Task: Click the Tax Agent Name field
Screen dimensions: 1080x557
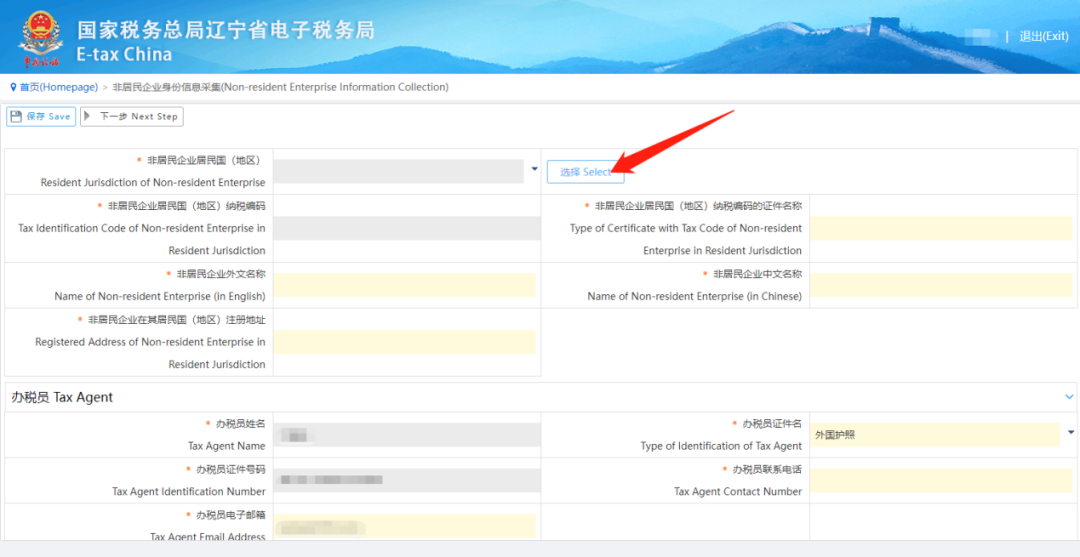Action: click(405, 435)
